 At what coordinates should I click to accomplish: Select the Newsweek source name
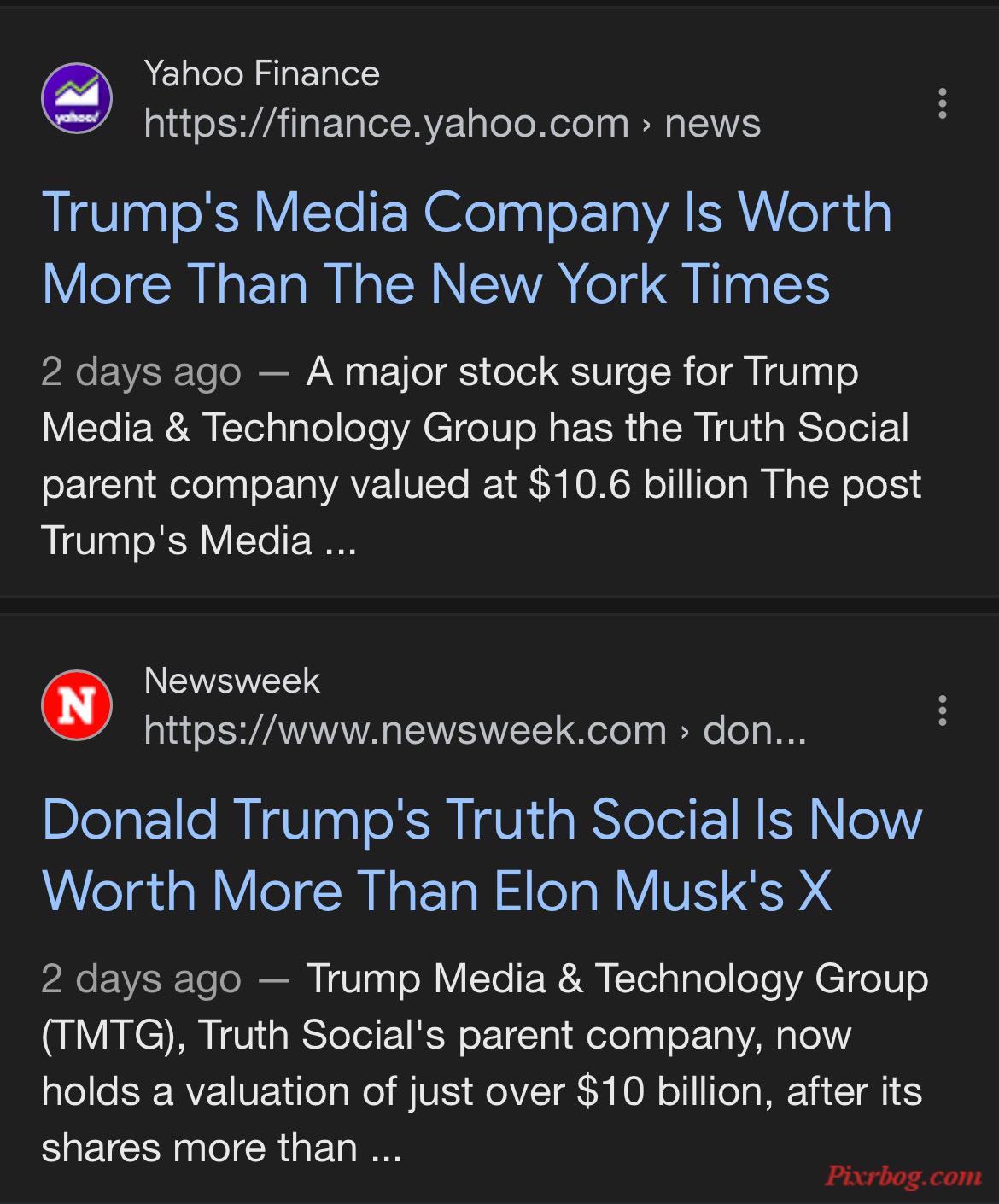click(x=231, y=681)
